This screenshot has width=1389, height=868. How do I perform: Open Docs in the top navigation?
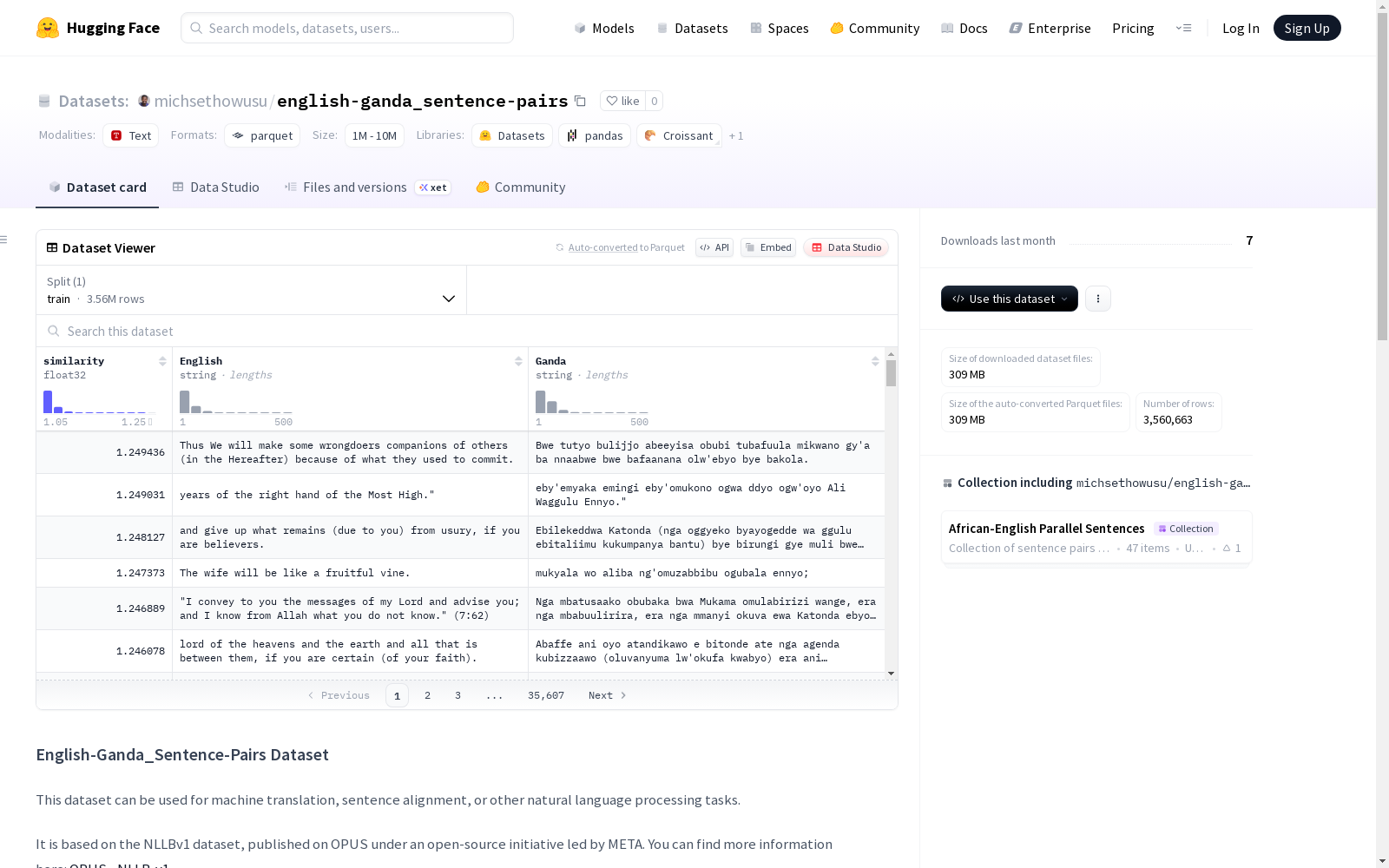(x=964, y=28)
